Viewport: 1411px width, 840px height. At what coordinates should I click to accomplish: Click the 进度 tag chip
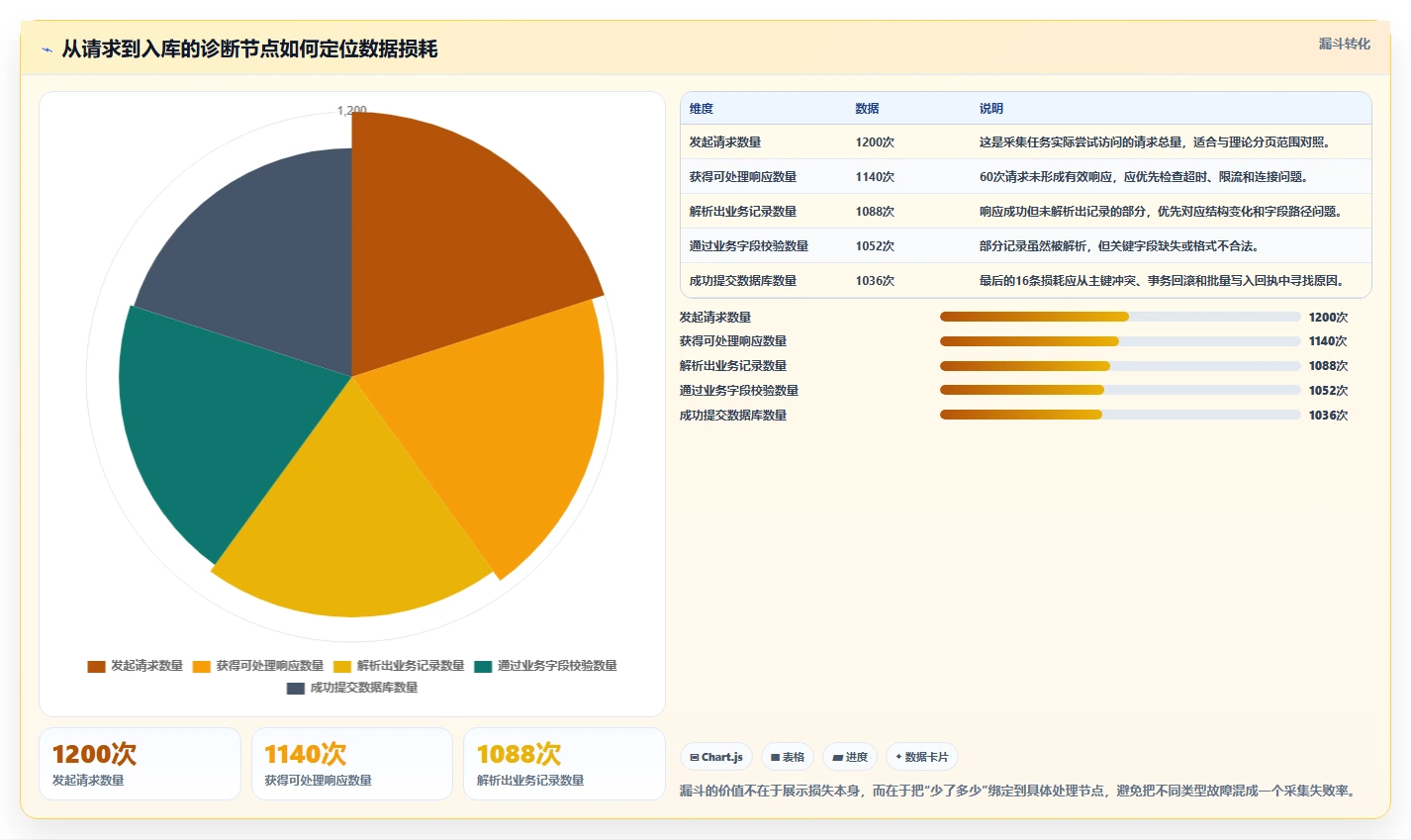pos(850,757)
